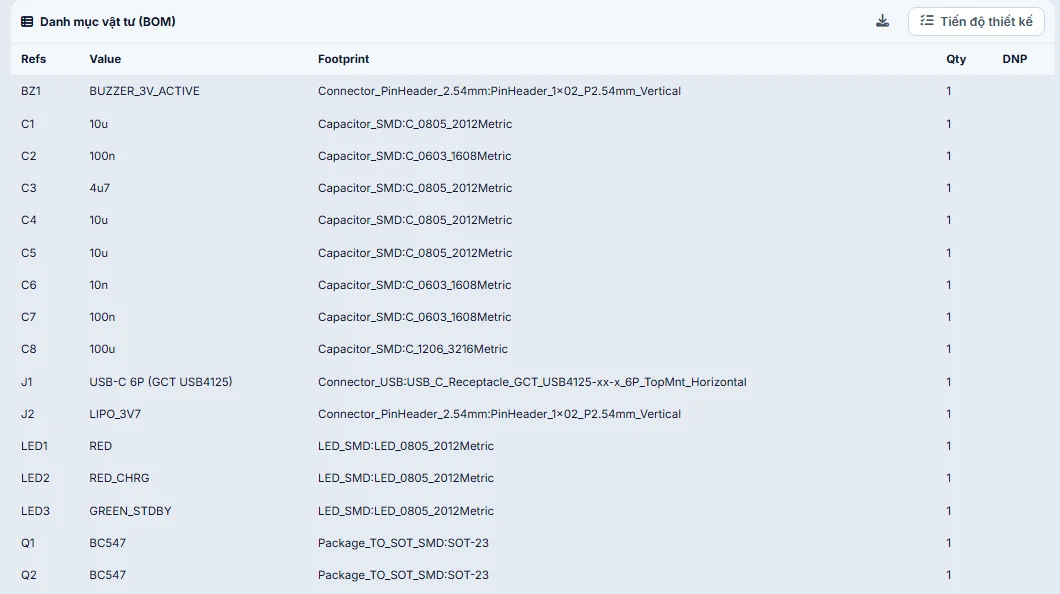Click the C_1206_3216Metric footprint cell
Screen dimensions: 1060x594
(412, 349)
